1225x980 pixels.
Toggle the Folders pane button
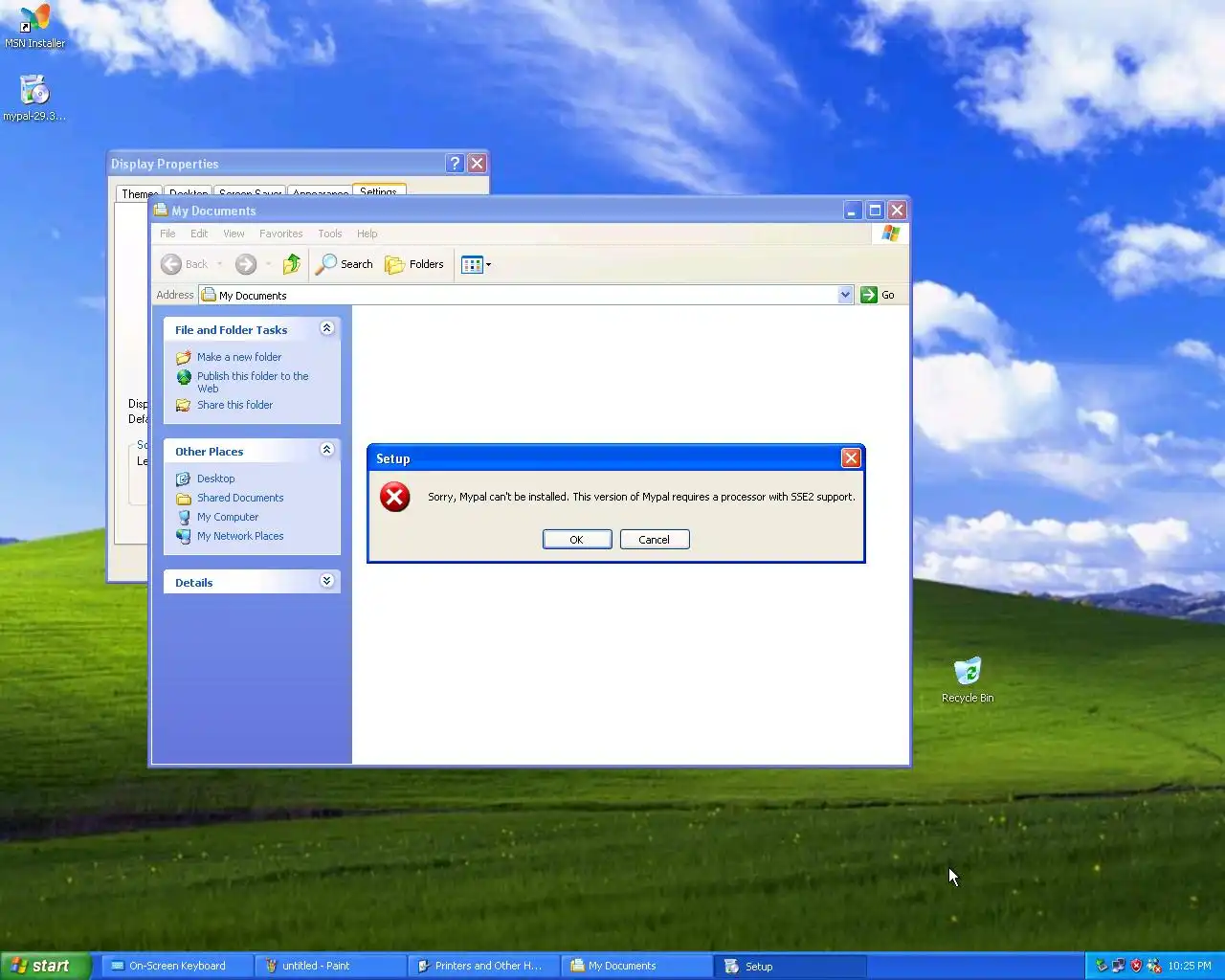414,264
